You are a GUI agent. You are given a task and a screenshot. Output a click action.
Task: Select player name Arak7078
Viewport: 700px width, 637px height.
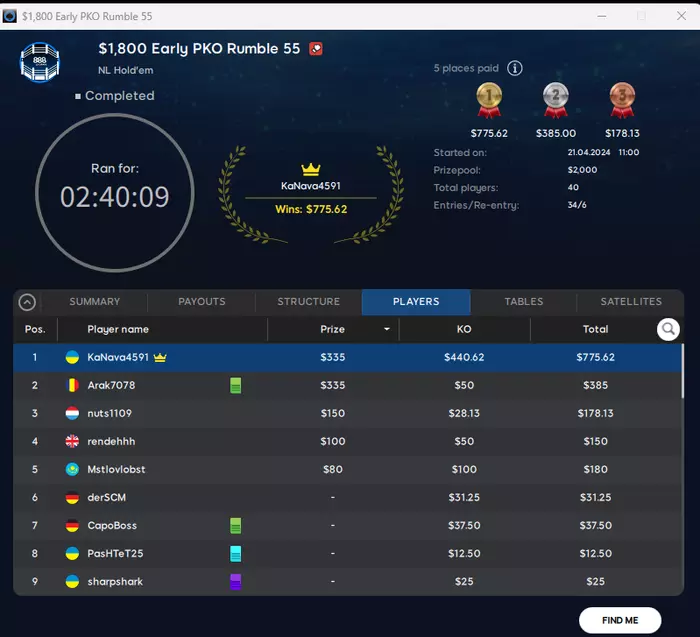pyautogui.click(x=111, y=385)
